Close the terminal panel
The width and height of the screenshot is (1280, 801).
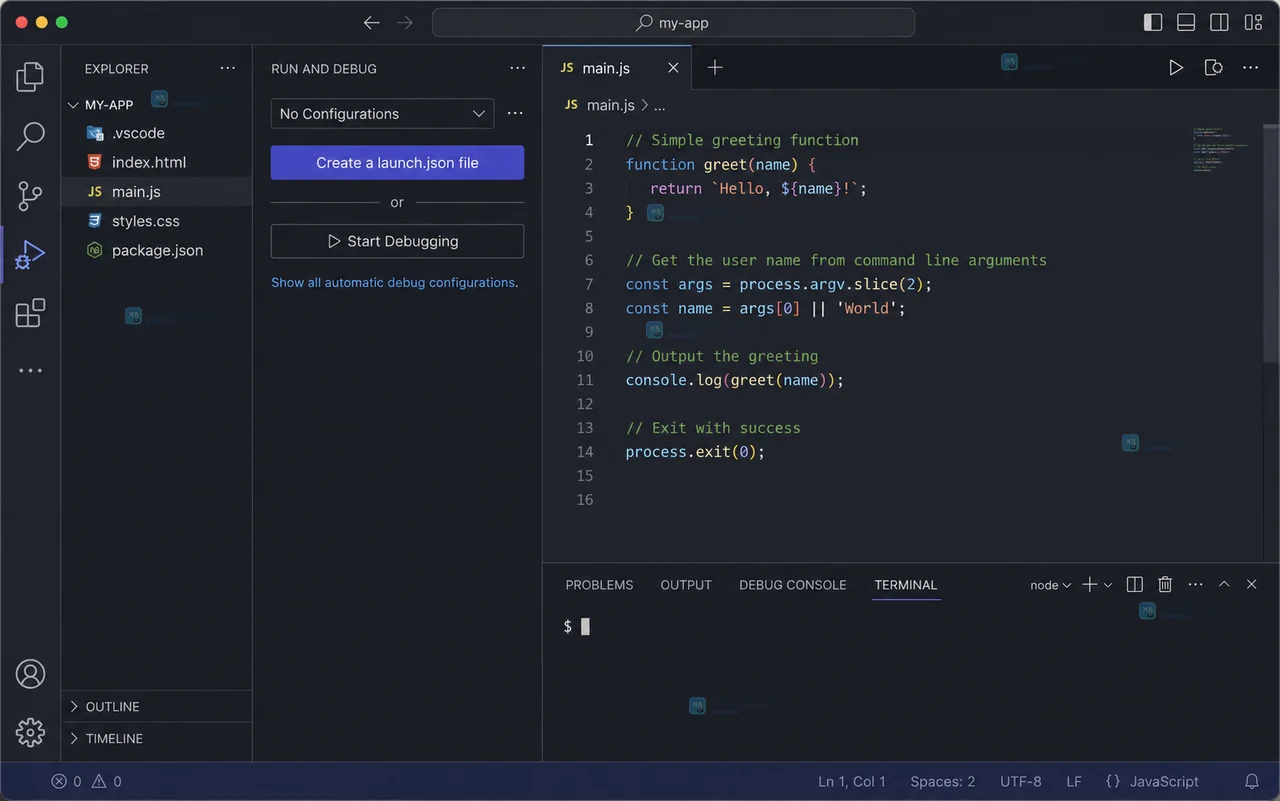point(1251,584)
